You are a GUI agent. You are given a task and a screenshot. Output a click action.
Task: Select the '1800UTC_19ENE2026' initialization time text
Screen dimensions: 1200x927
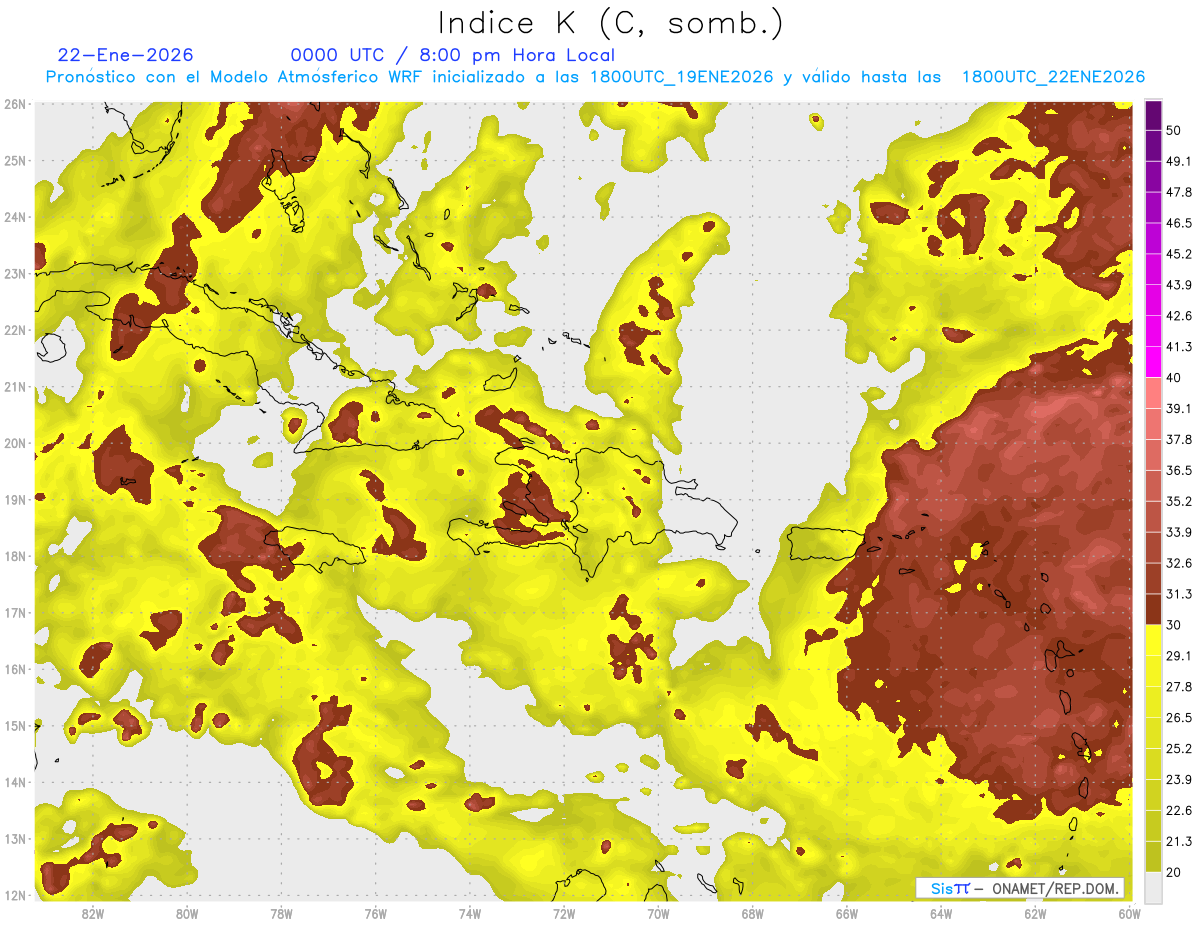click(681, 77)
